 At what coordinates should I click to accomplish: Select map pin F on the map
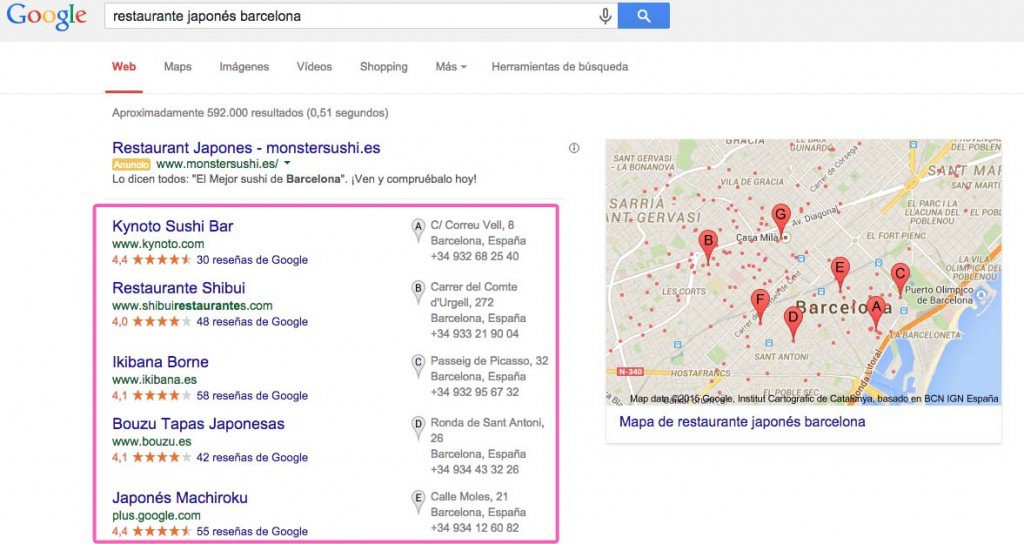point(760,305)
